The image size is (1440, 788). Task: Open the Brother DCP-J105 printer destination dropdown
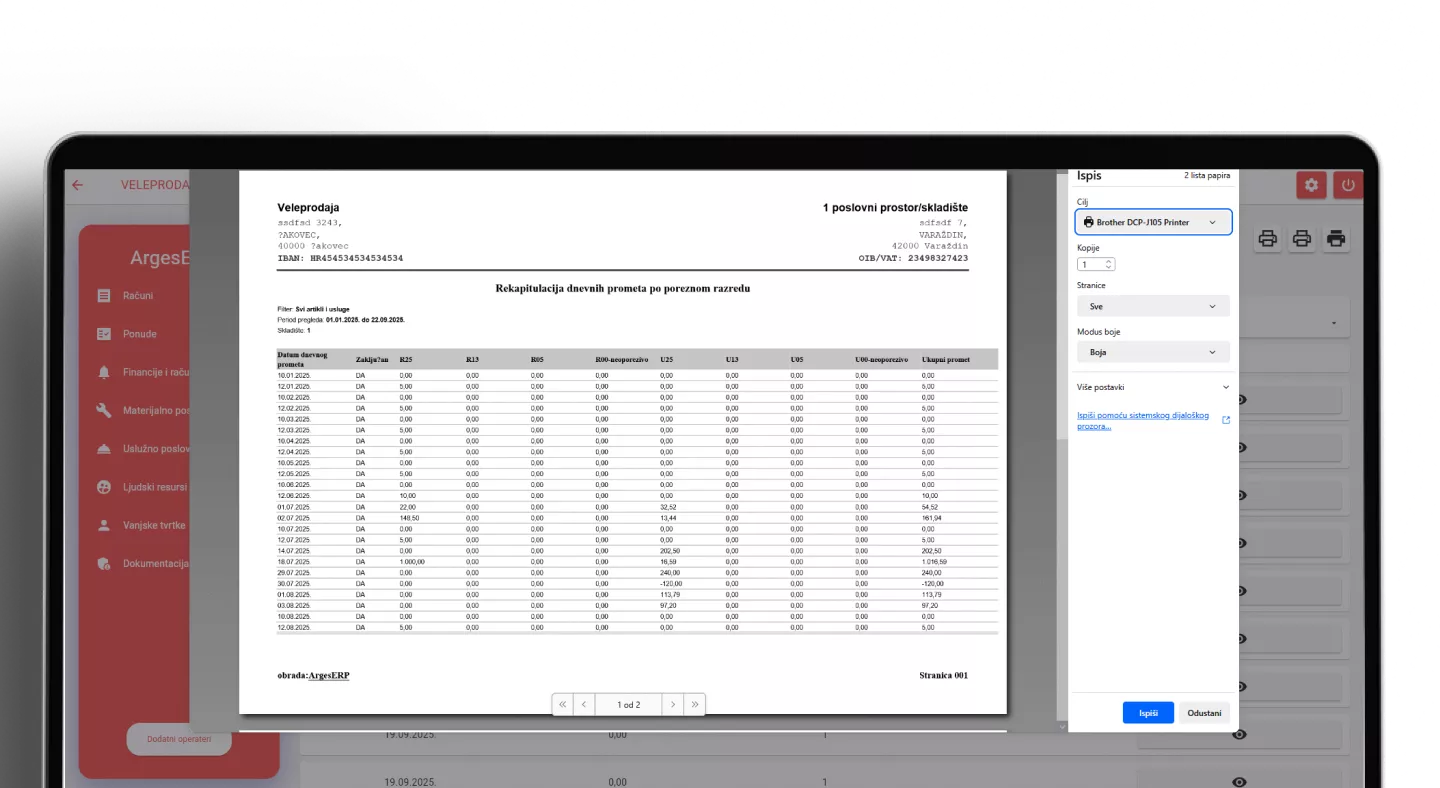pyautogui.click(x=1153, y=222)
